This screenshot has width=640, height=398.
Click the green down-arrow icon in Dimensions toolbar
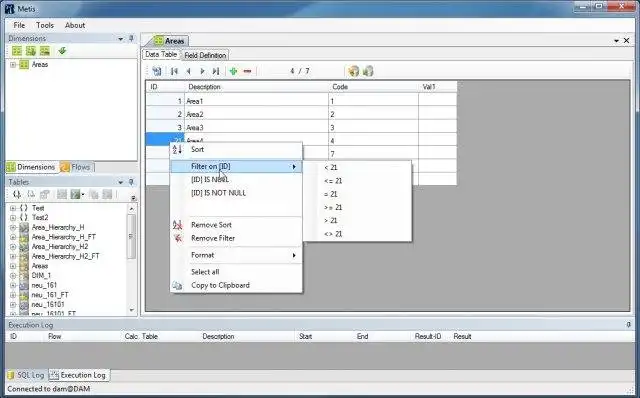coord(62,51)
